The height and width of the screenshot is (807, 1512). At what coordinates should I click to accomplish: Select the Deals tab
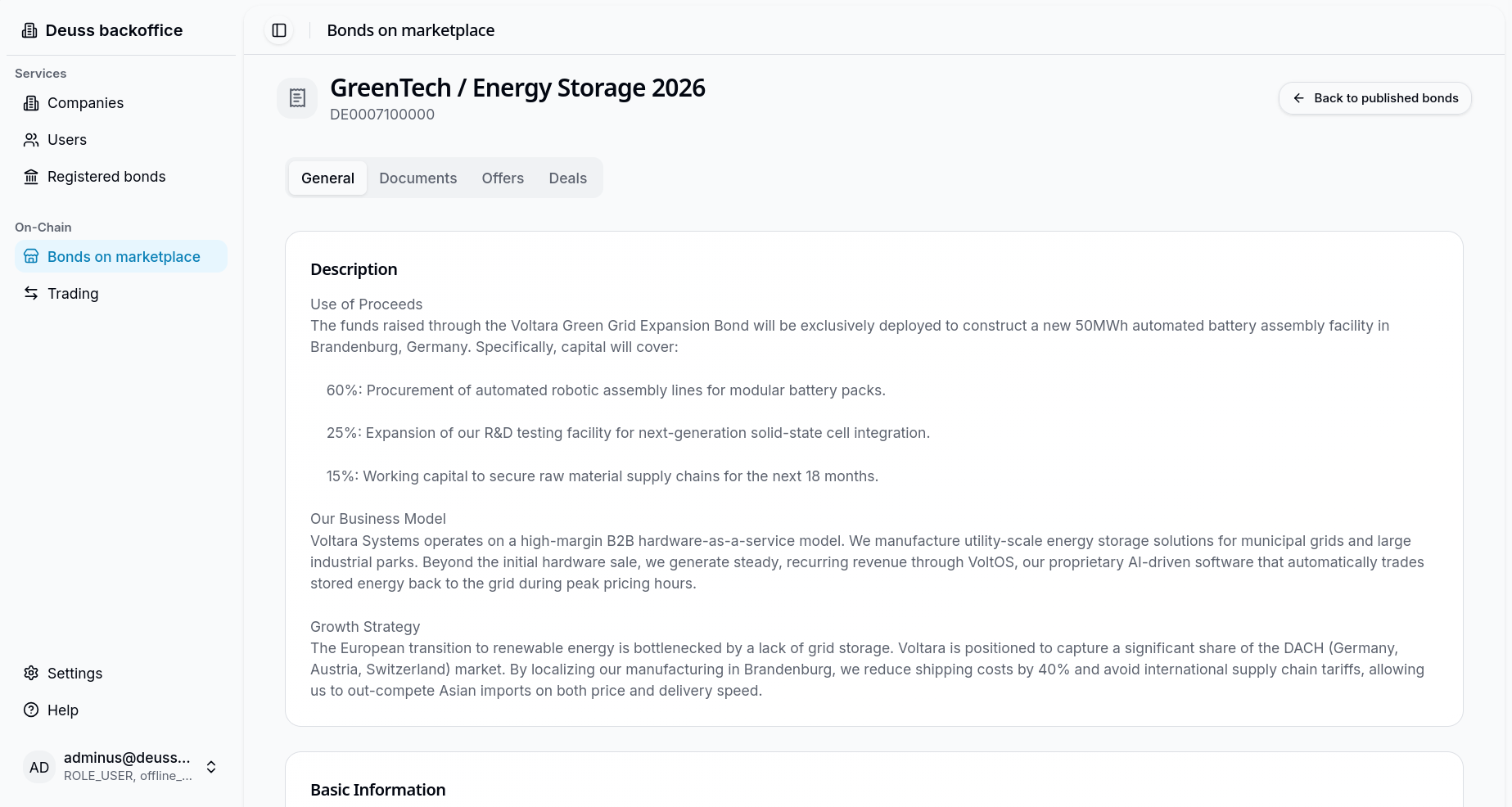(x=568, y=178)
